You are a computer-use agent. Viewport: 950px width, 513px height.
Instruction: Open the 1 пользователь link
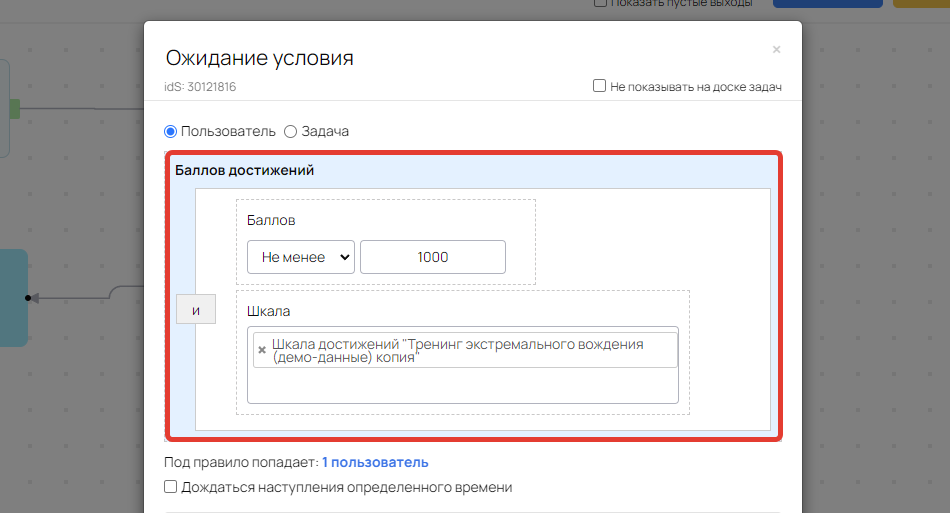coord(375,462)
